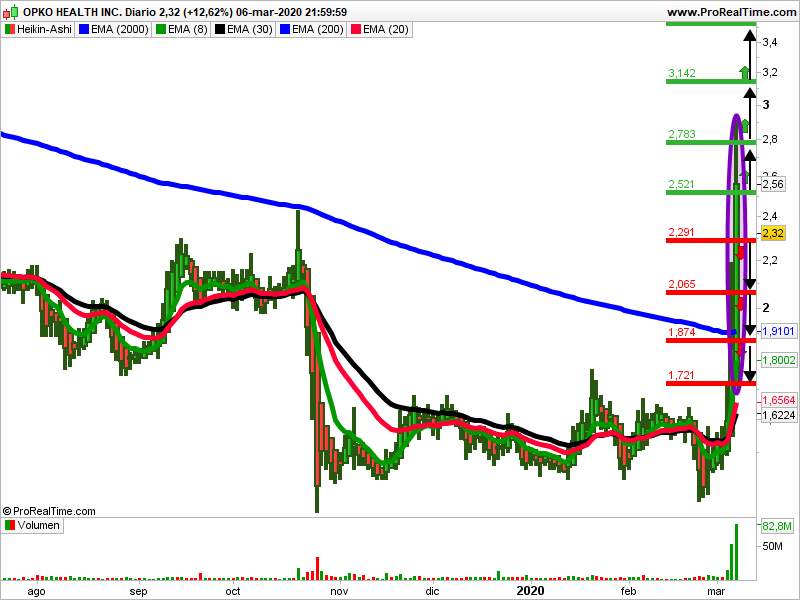Click the OPKO HEALTH INC. chart title
The width and height of the screenshot is (800, 600).
point(72,12)
